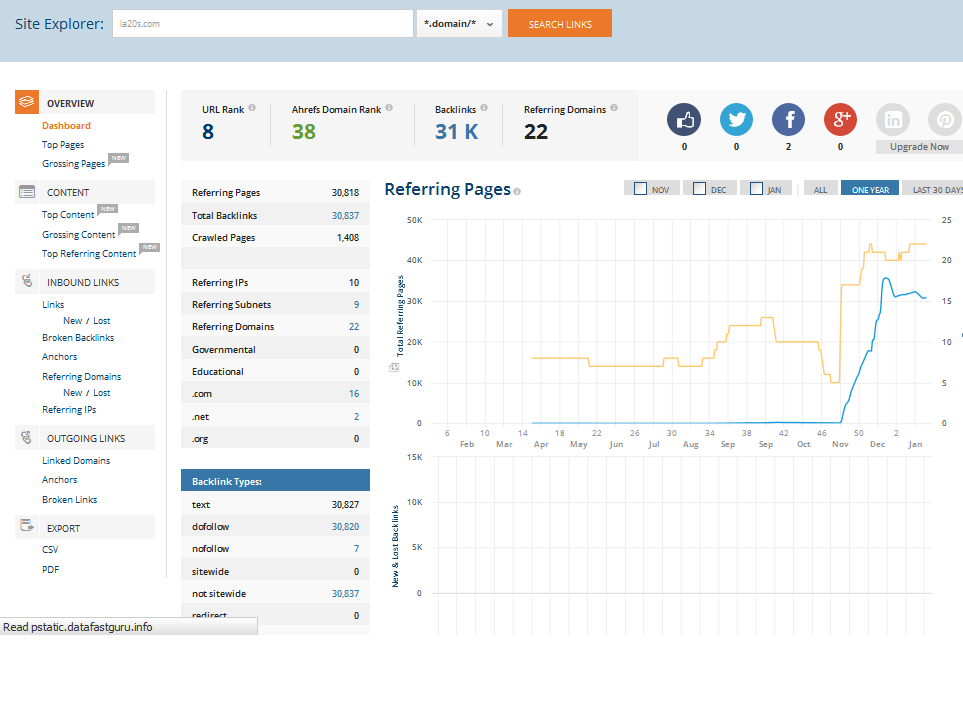963x718 pixels.
Task: Click dofollow count 30,820
Action: tap(345, 527)
